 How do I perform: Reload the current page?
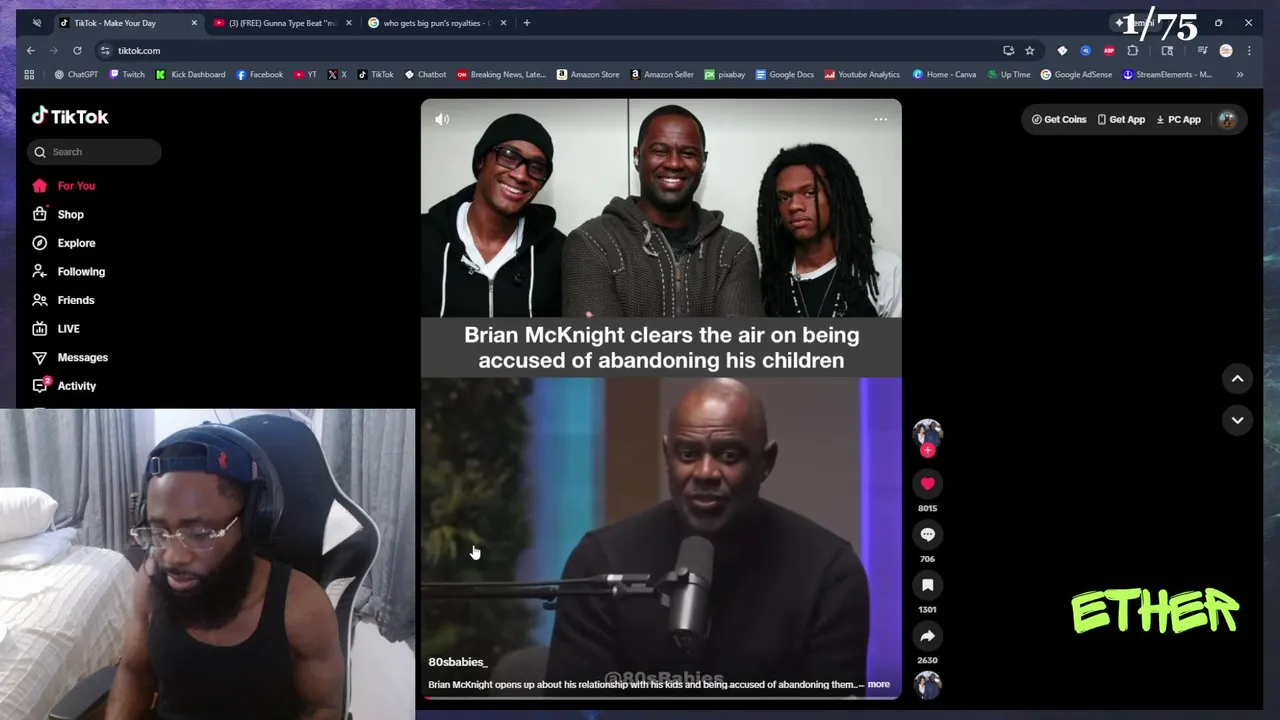click(x=77, y=51)
